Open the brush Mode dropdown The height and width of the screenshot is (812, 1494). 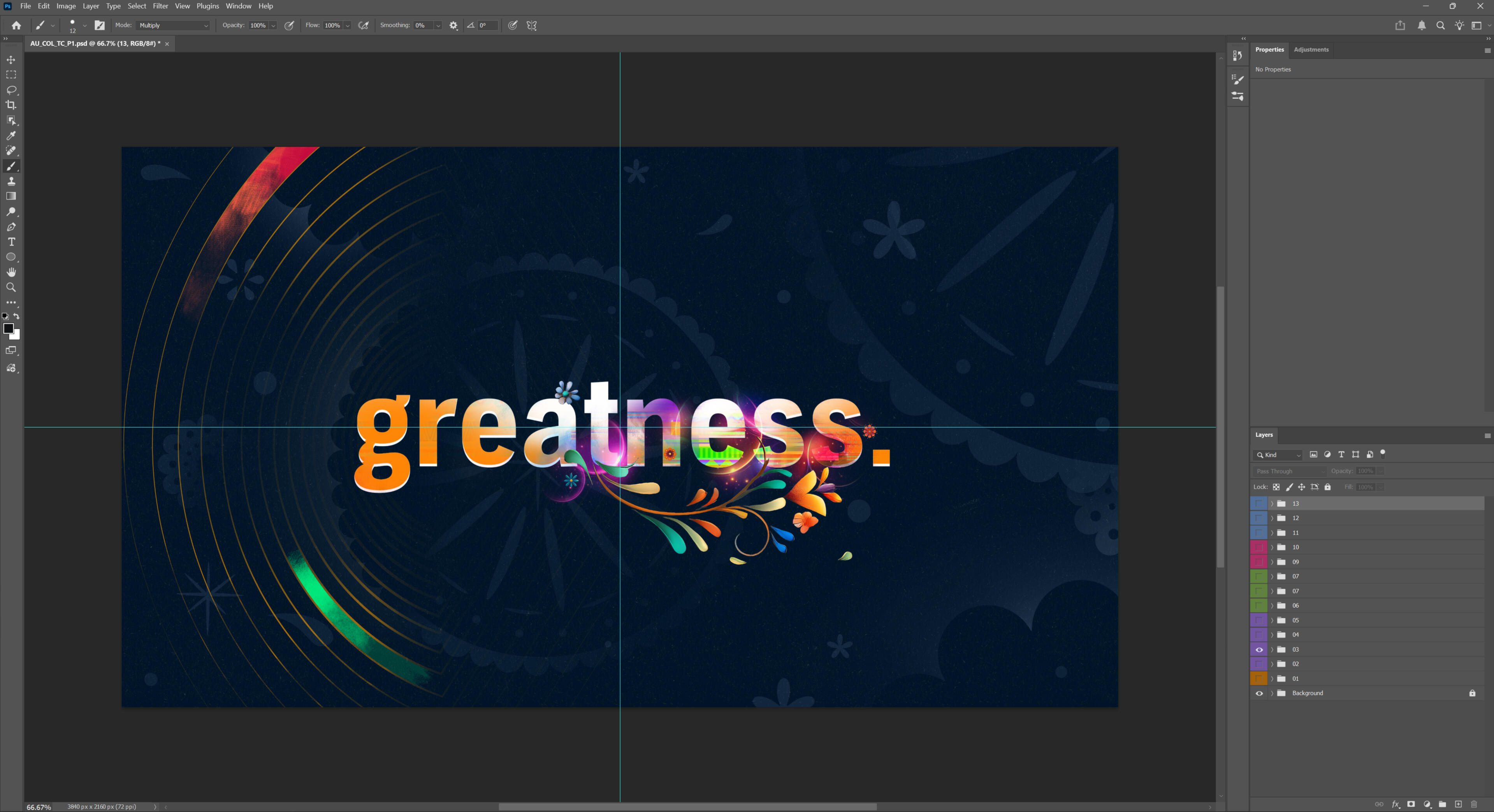pos(173,26)
